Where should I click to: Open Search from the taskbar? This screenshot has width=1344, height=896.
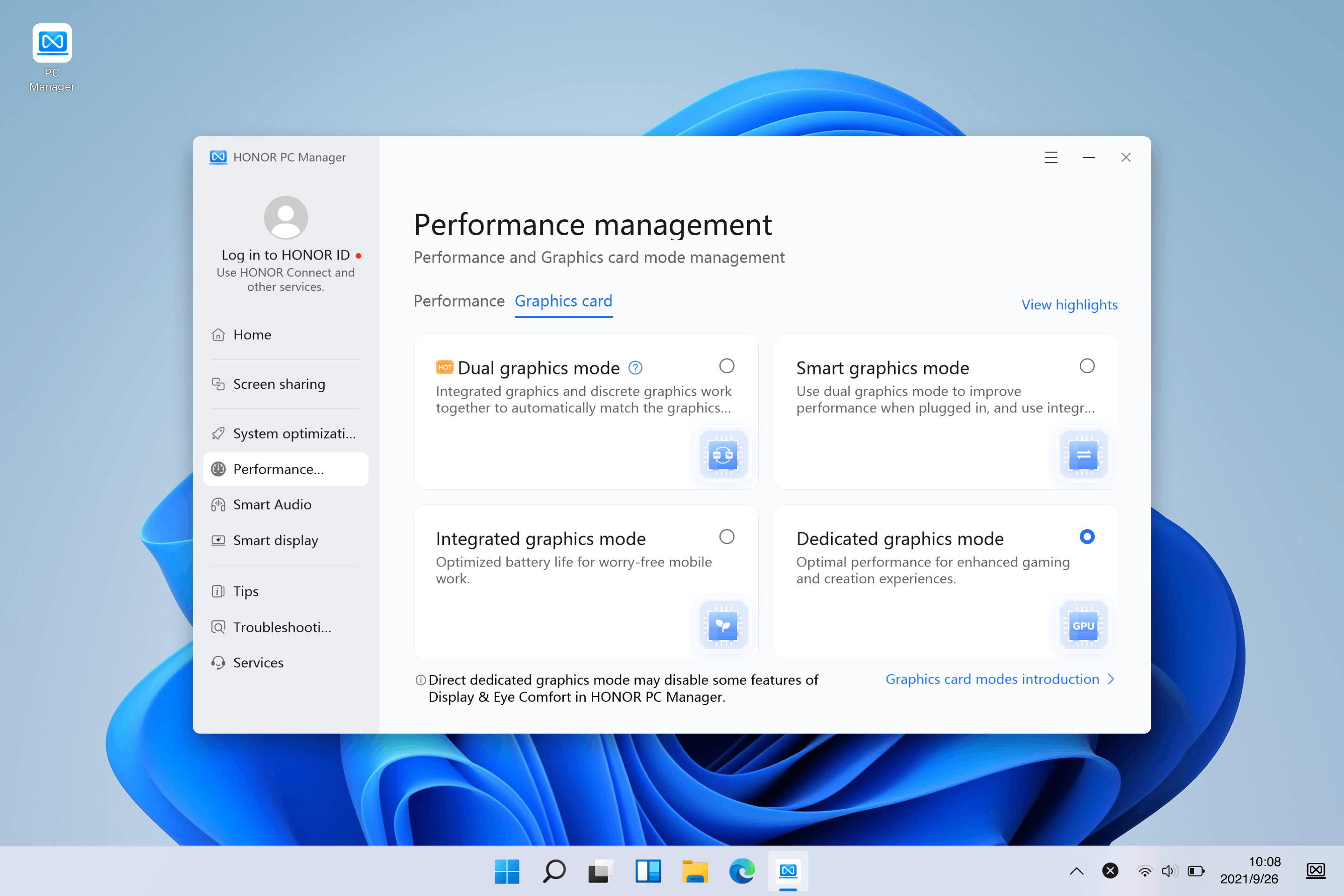pos(554,871)
